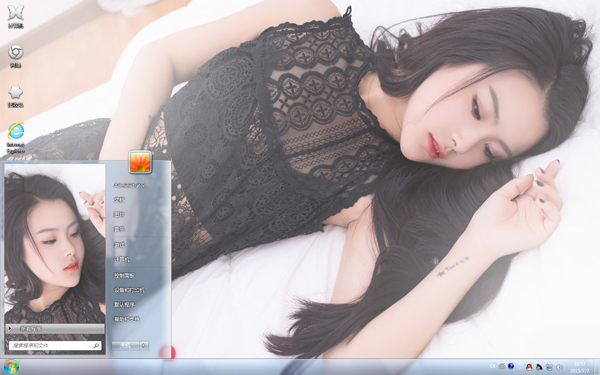600x375 pixels.
Task: Click the keyboard input icon in tray
Action: [502, 367]
